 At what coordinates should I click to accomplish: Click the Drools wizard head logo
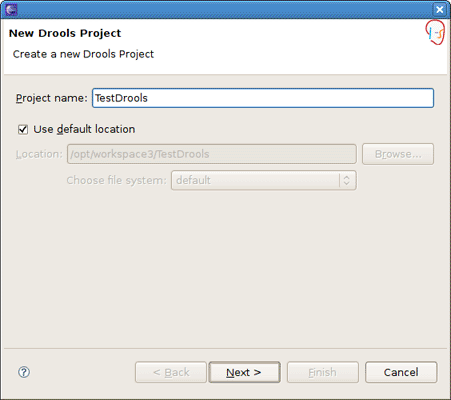coord(435,32)
